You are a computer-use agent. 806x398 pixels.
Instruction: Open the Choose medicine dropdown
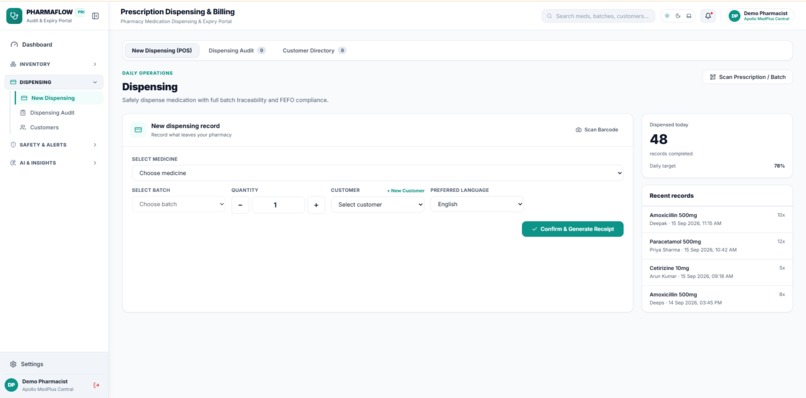click(378, 173)
